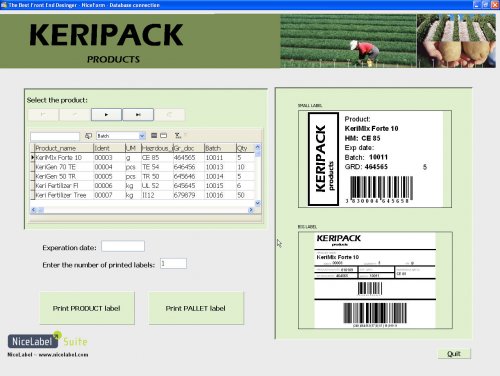Click Print PALLET label button
500x376 pixels.
(x=196, y=308)
